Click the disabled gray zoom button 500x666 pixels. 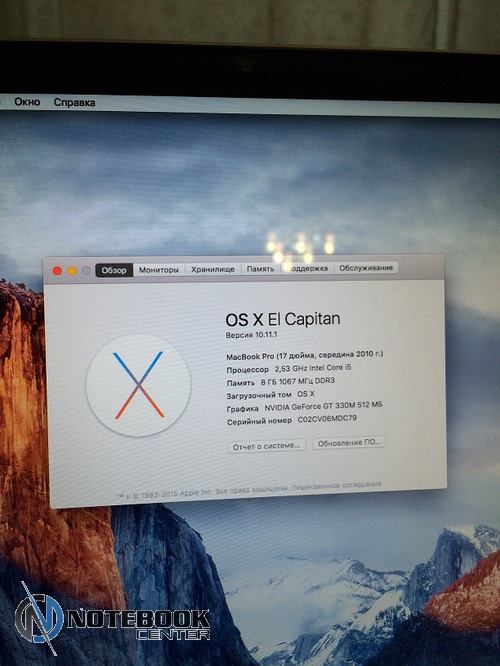pyautogui.click(x=86, y=270)
